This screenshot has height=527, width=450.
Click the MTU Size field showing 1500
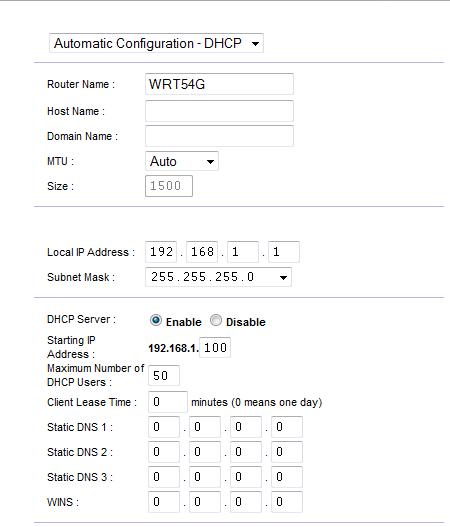coord(169,186)
